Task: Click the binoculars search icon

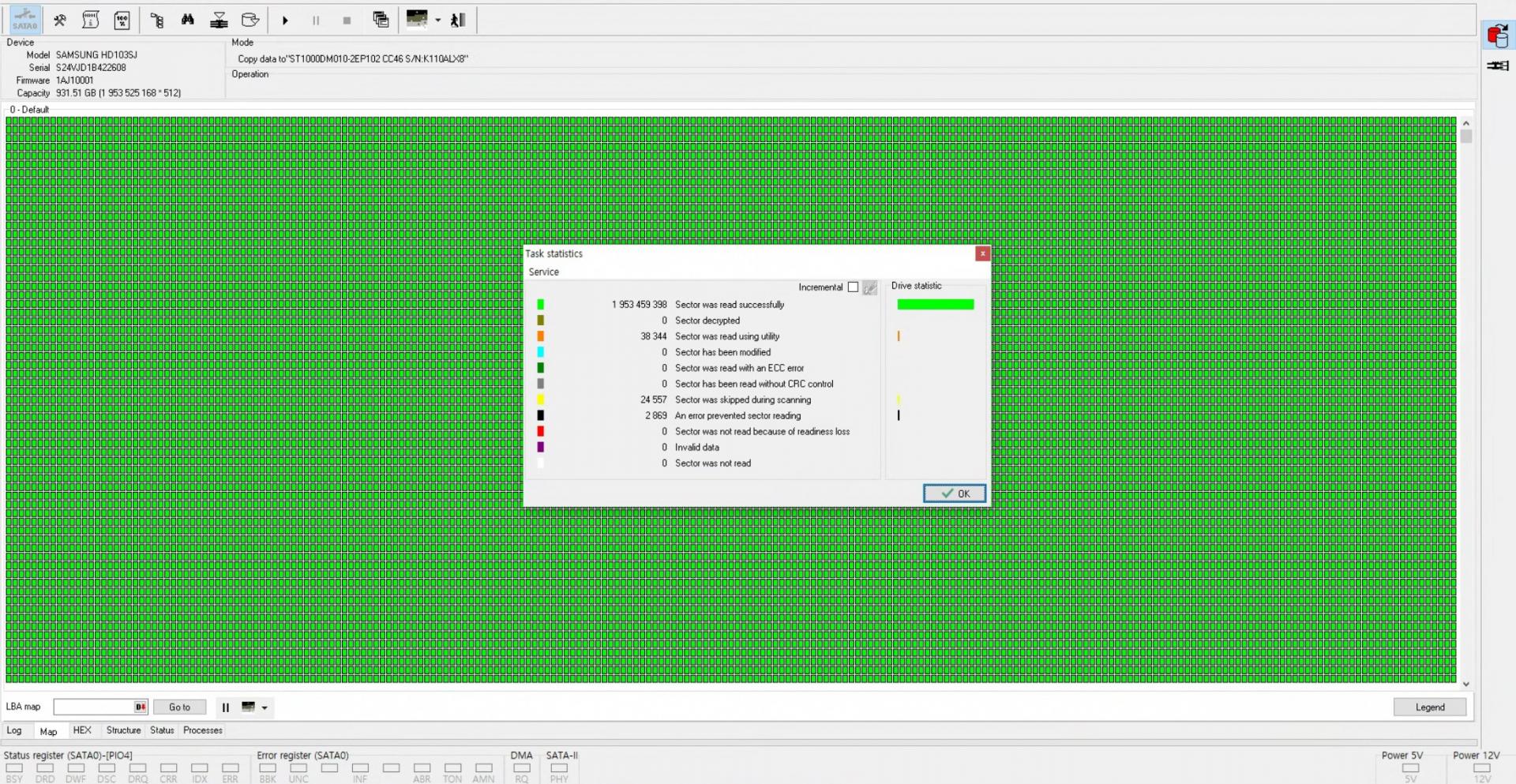Action: click(x=188, y=21)
